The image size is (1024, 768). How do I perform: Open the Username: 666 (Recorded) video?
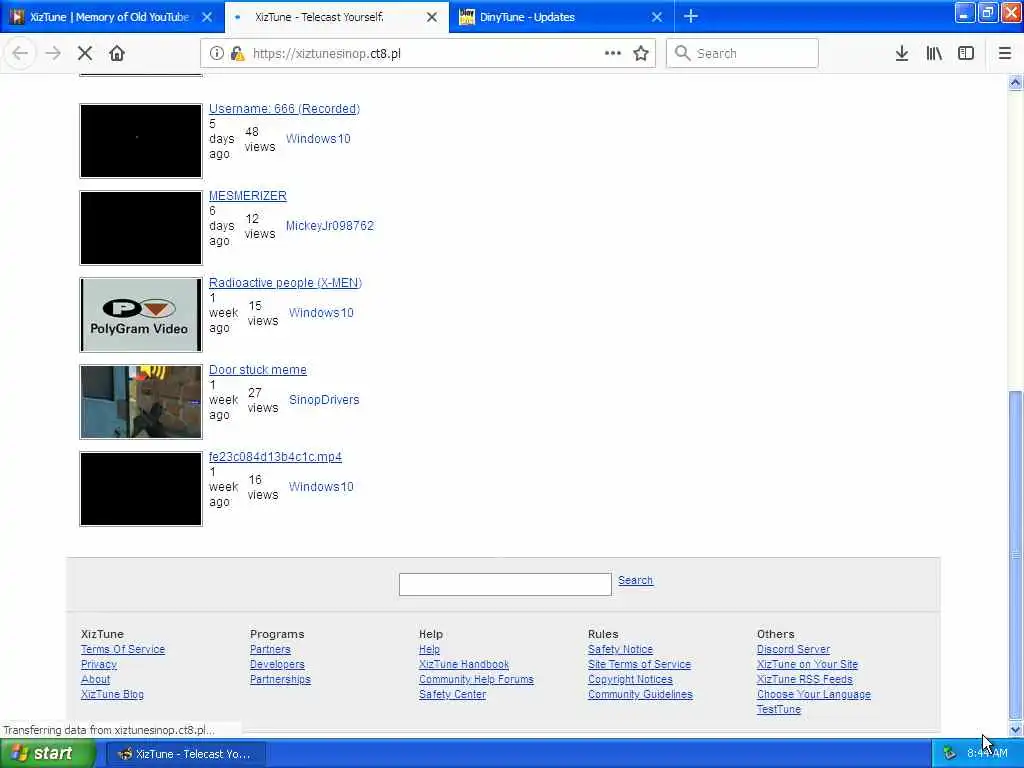[x=284, y=108]
